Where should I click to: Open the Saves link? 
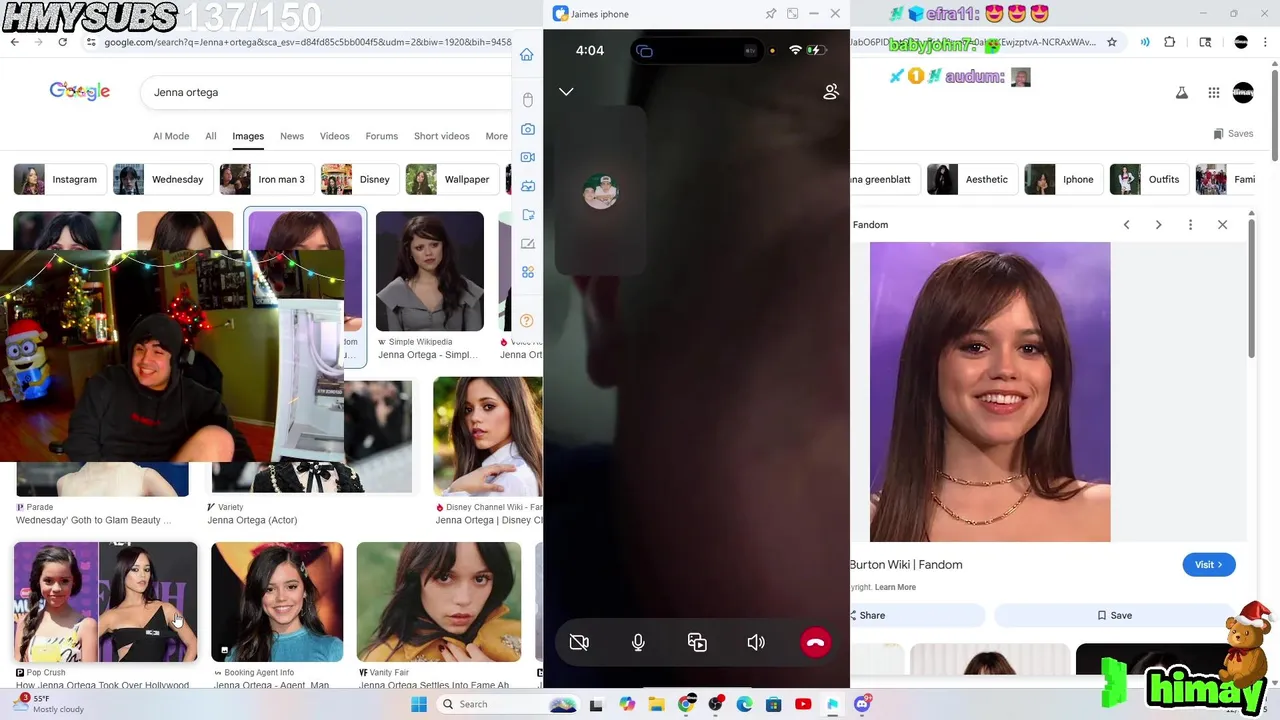(x=1233, y=133)
